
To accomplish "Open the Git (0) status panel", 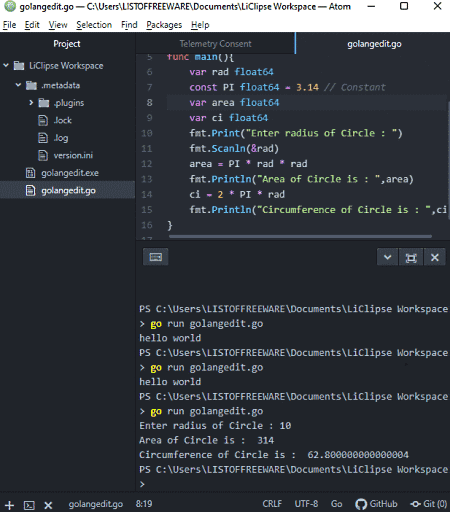I will click(429, 504).
